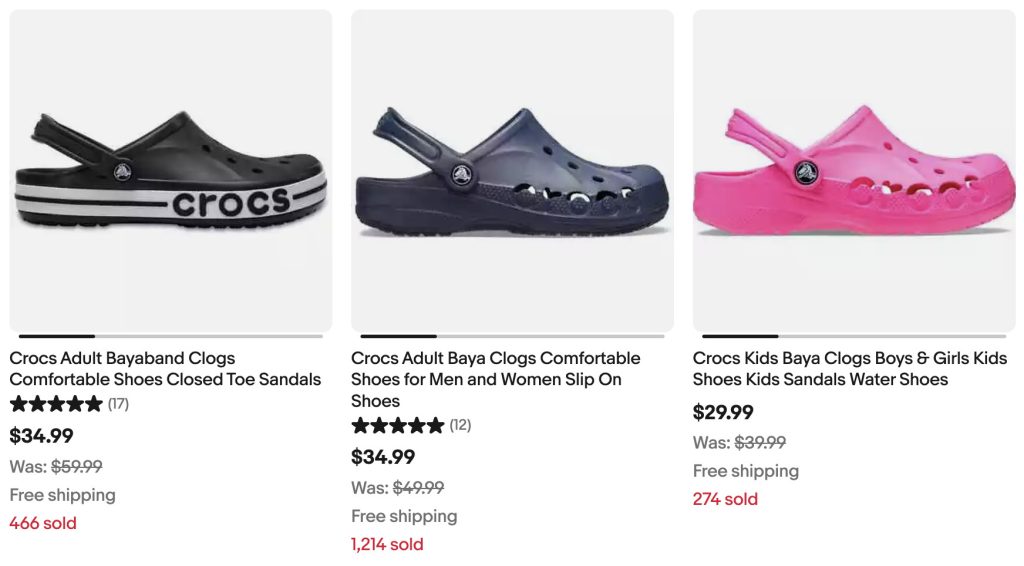Open the (12) reviews count
Image resolution: width=1024 pixels, height=566 pixels.
460,425
